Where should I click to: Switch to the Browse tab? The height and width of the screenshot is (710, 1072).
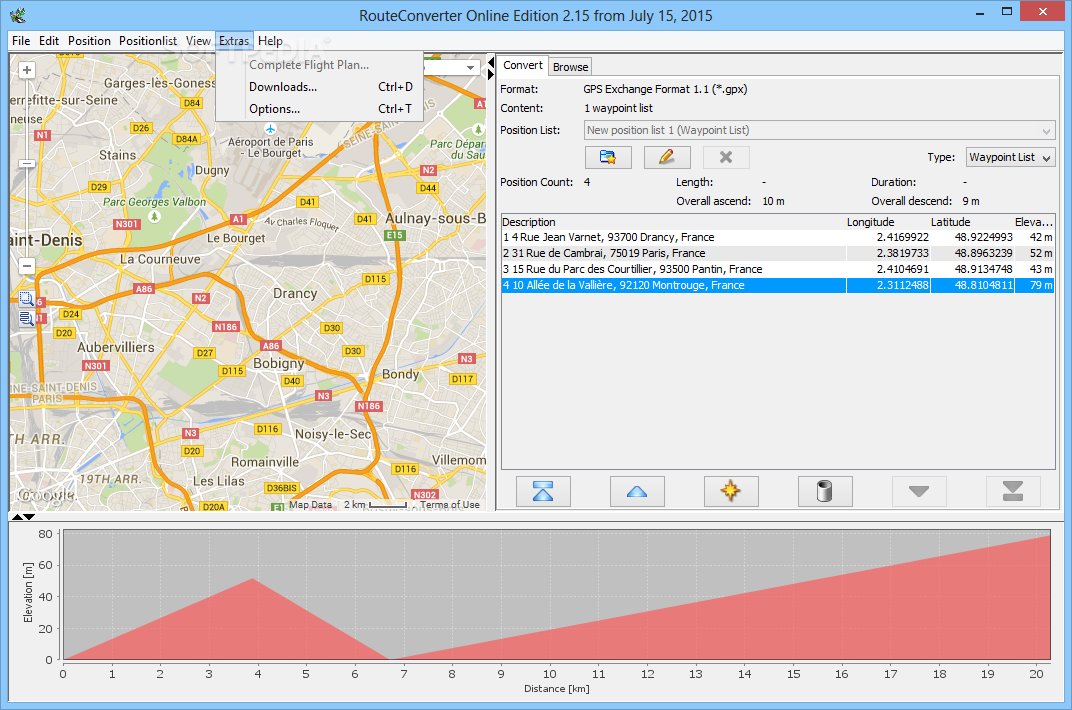[x=570, y=67]
